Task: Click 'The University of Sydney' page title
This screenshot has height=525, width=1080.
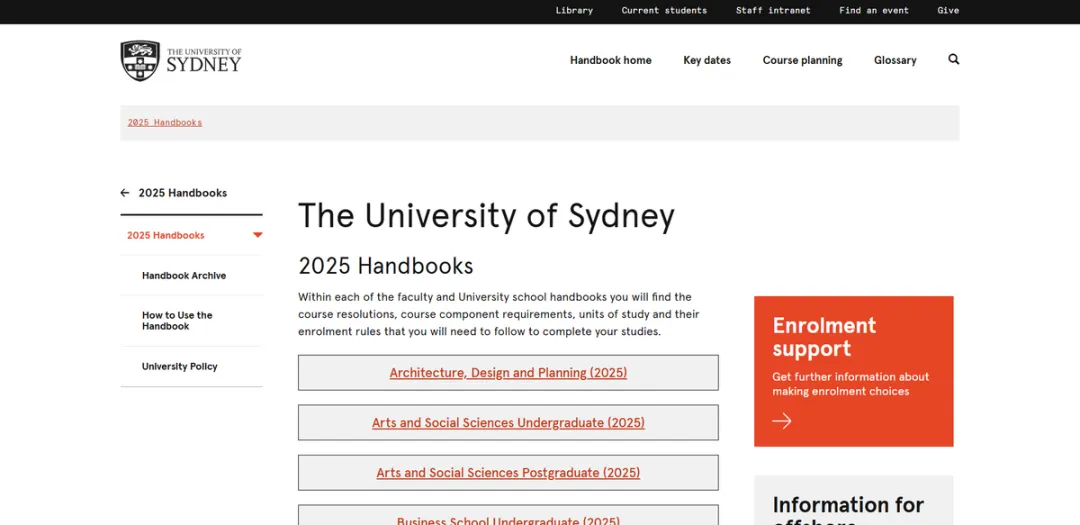Action: (486, 216)
